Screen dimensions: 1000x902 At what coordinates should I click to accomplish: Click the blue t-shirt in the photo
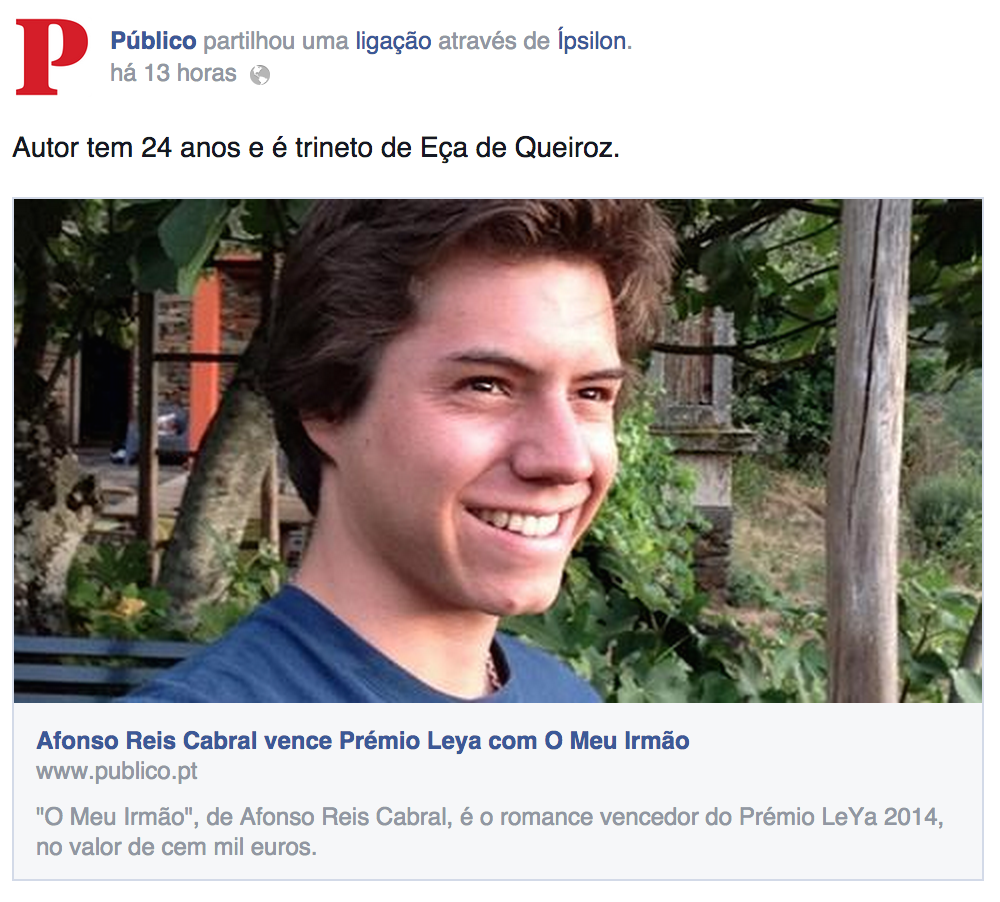pyautogui.click(x=357, y=657)
